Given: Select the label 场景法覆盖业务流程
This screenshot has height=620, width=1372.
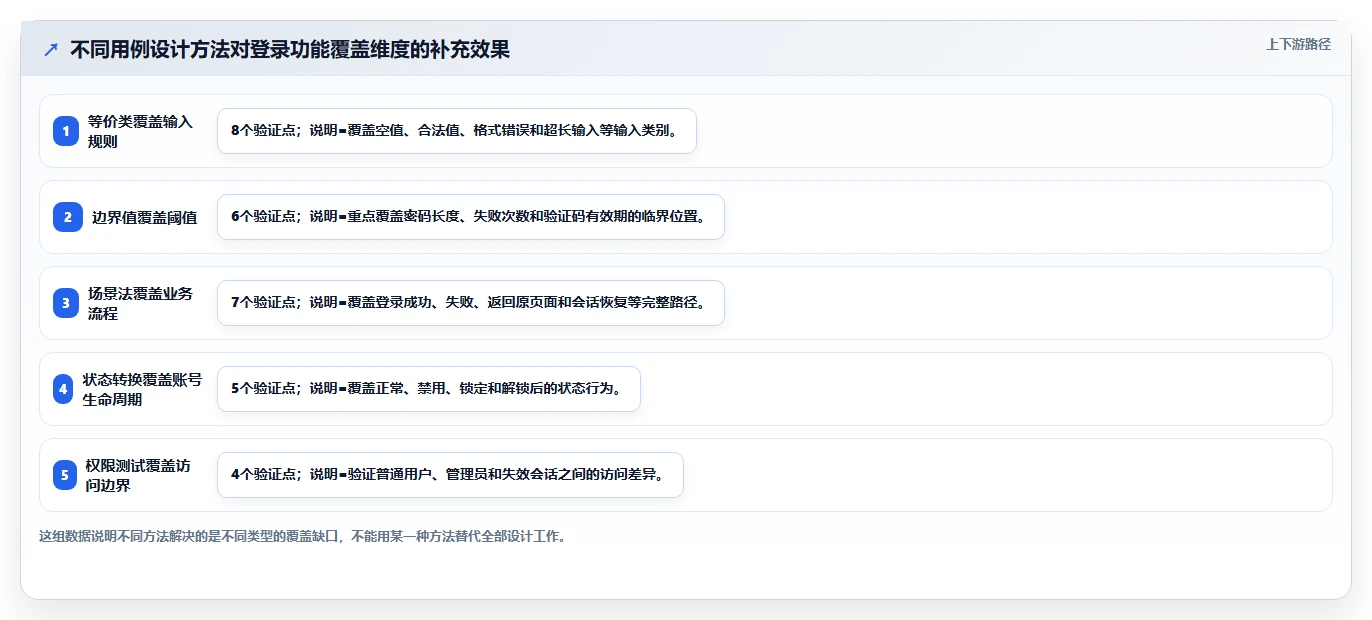Looking at the screenshot, I should pos(141,303).
